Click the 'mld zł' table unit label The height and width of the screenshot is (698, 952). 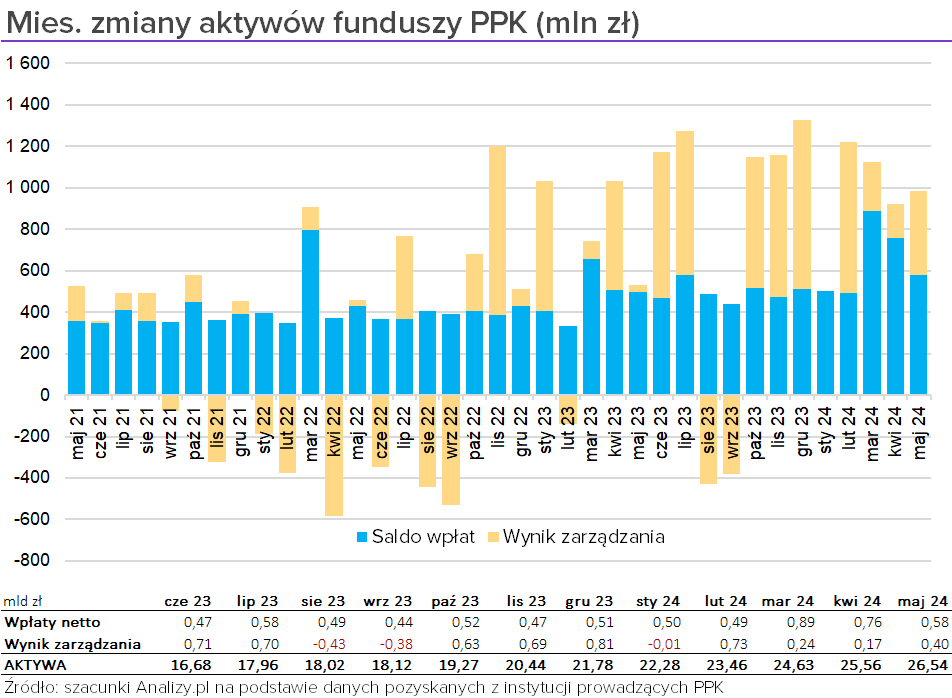20,602
